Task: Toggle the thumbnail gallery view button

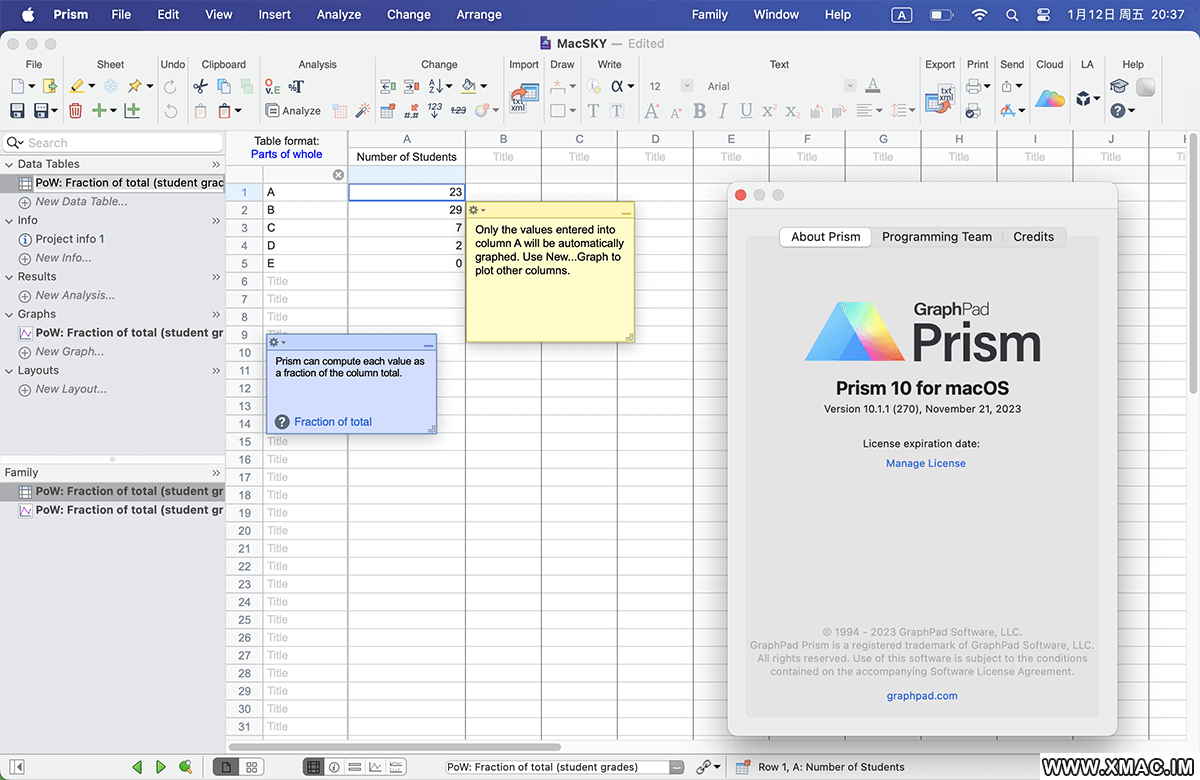Action: click(x=251, y=767)
